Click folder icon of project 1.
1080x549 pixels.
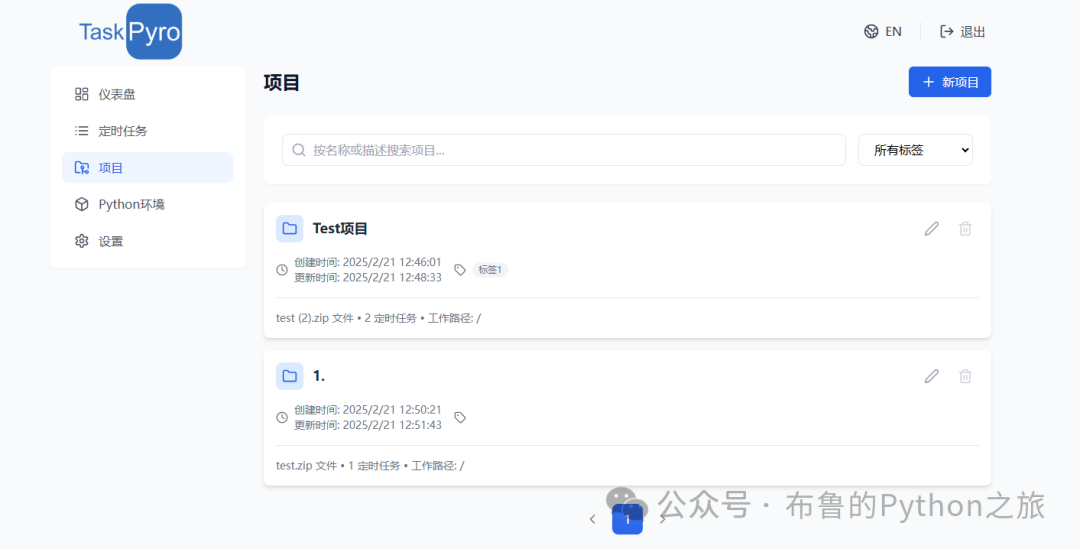(290, 376)
